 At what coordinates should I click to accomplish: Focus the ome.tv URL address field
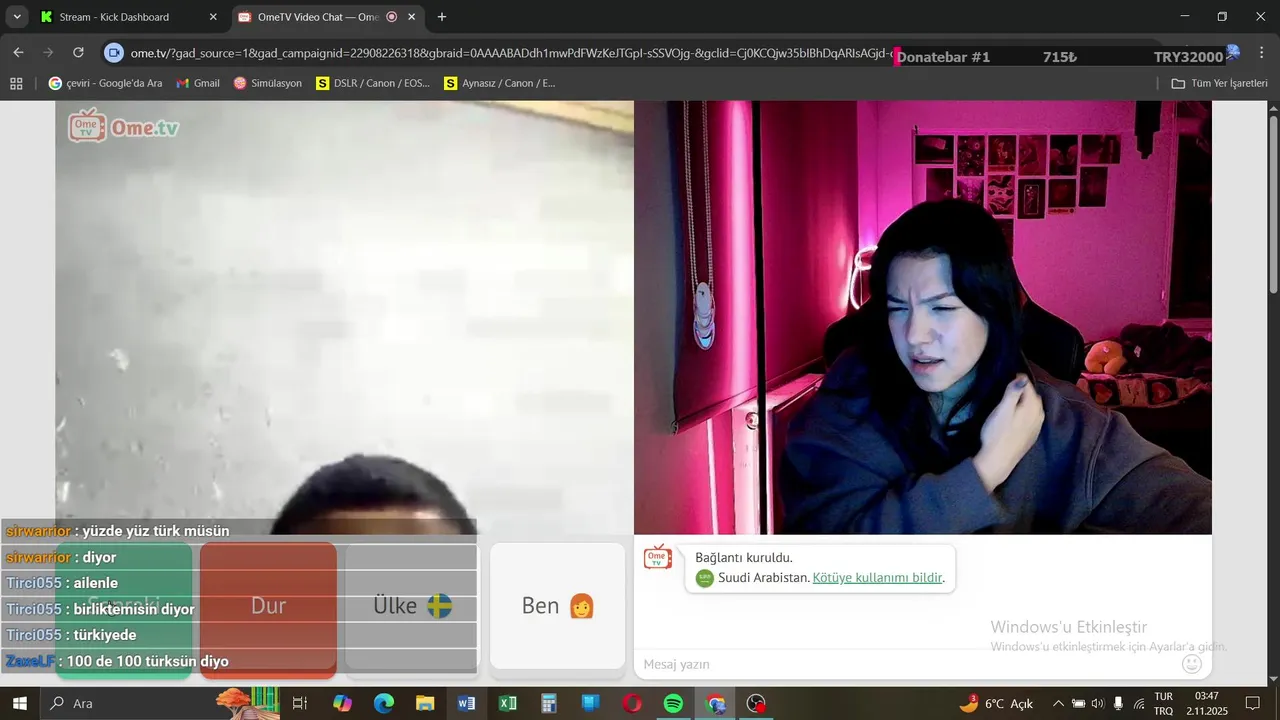[x=510, y=53]
